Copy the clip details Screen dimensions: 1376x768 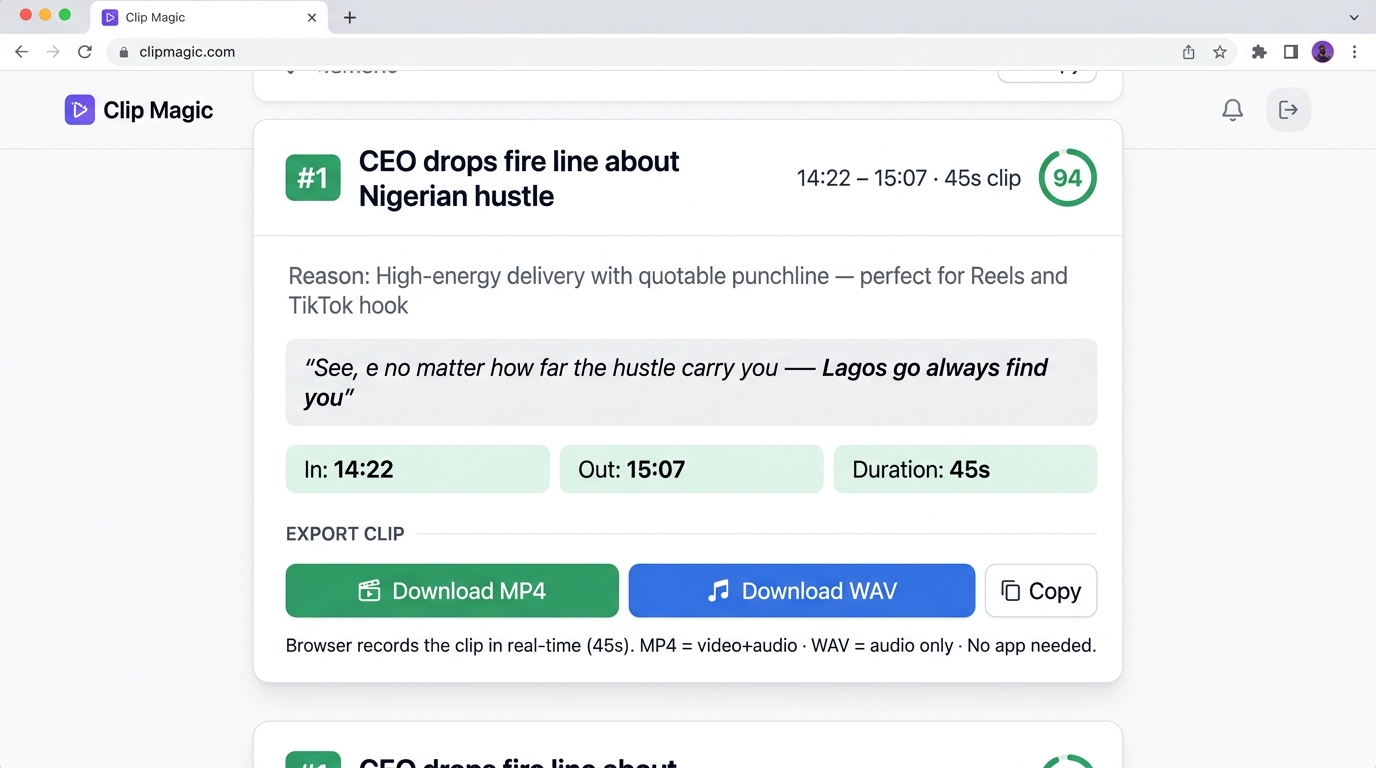(x=1041, y=591)
